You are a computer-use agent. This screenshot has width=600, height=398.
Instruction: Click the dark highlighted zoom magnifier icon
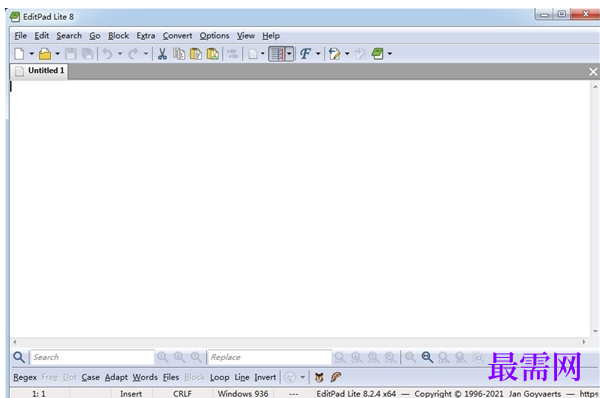pos(427,357)
